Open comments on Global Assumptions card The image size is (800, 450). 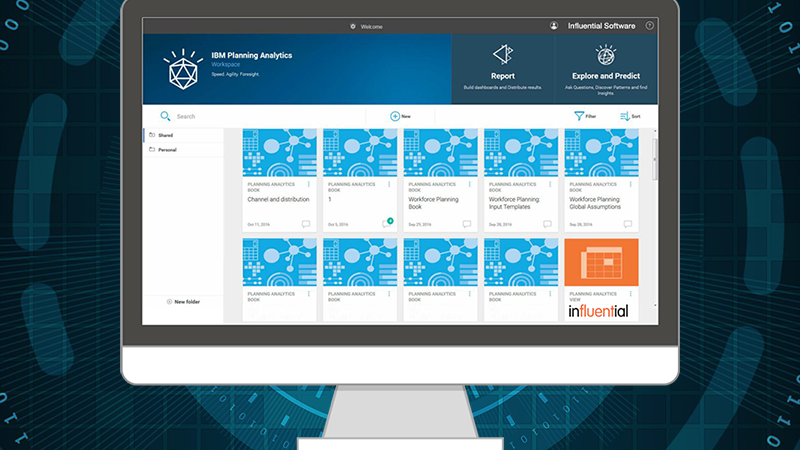point(628,224)
